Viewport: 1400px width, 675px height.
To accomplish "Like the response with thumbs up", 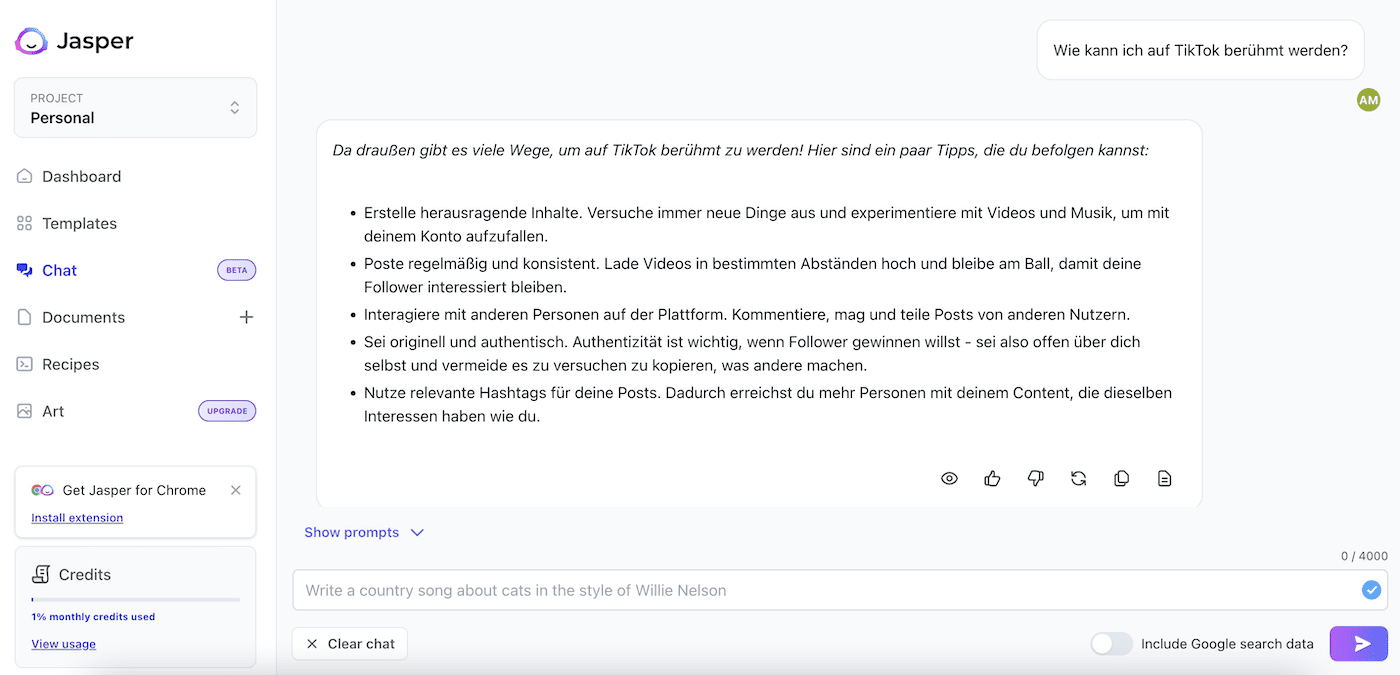I will (x=992, y=479).
